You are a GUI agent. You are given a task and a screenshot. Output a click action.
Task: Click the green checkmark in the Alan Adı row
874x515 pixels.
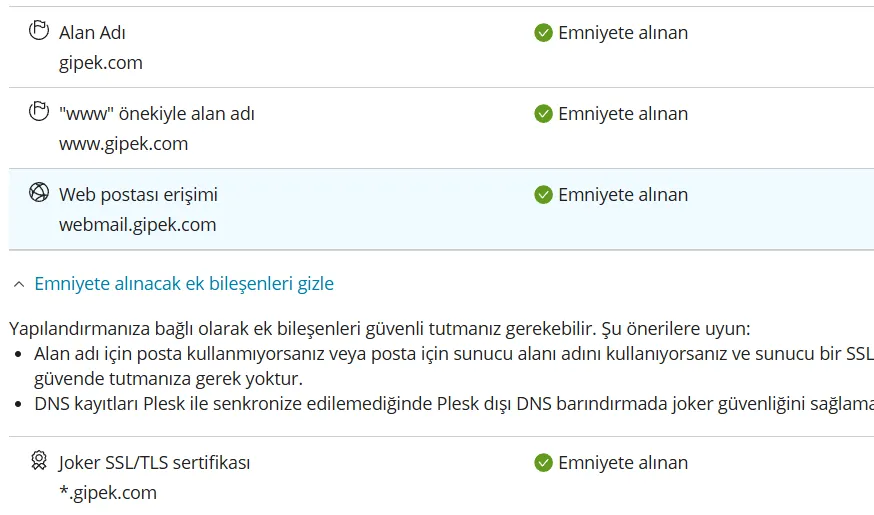point(543,33)
